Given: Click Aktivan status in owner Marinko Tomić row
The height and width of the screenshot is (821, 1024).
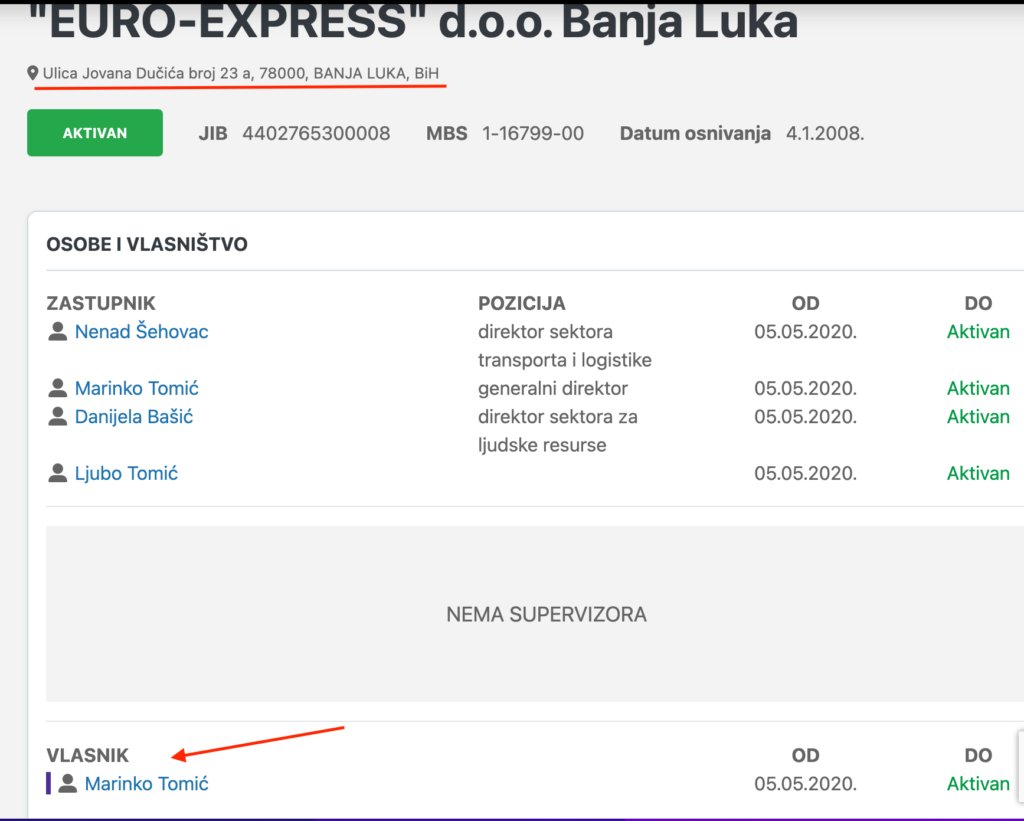Looking at the screenshot, I should point(978,784).
